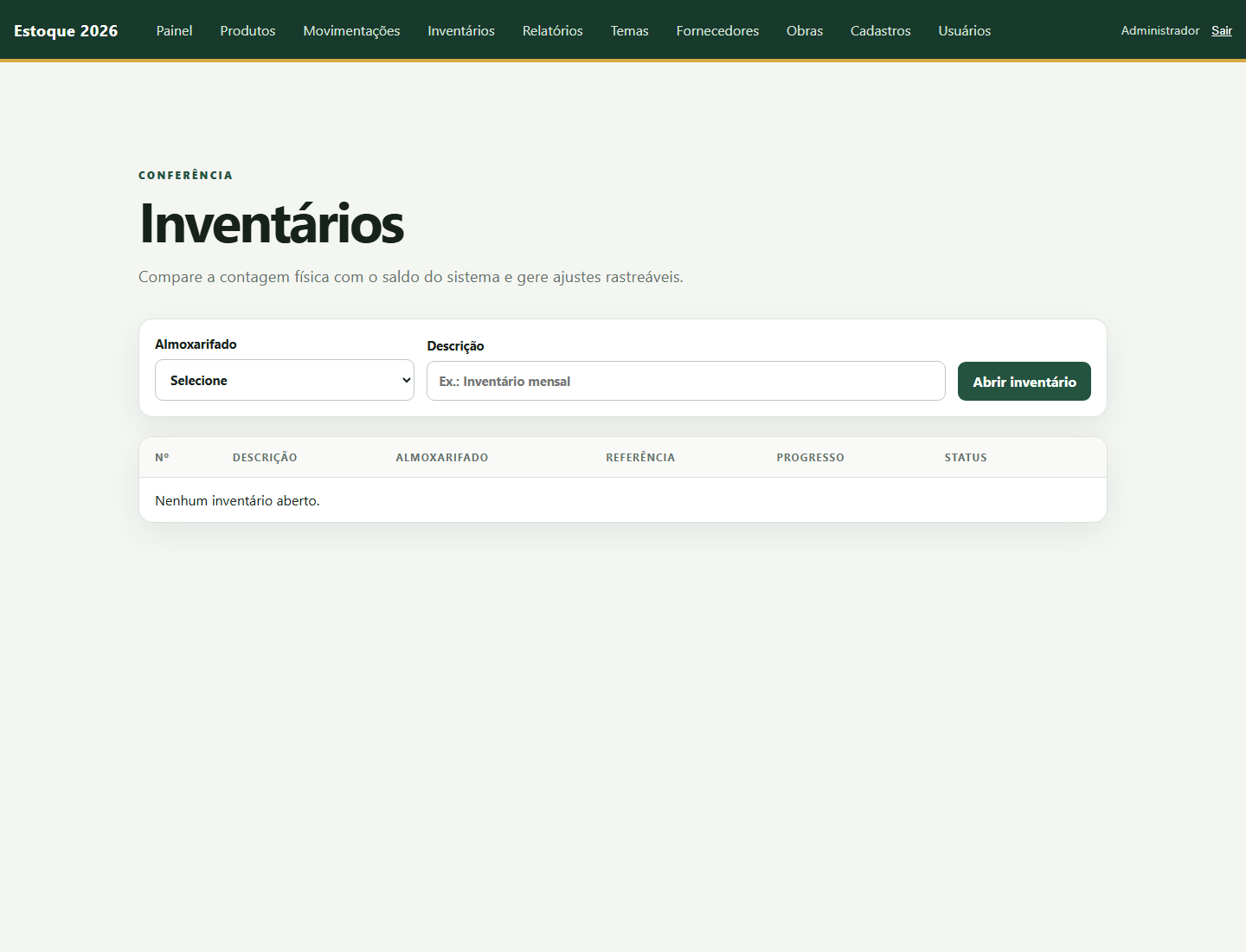Go to Obras section
This screenshot has height=952, width=1246.
pyautogui.click(x=805, y=30)
